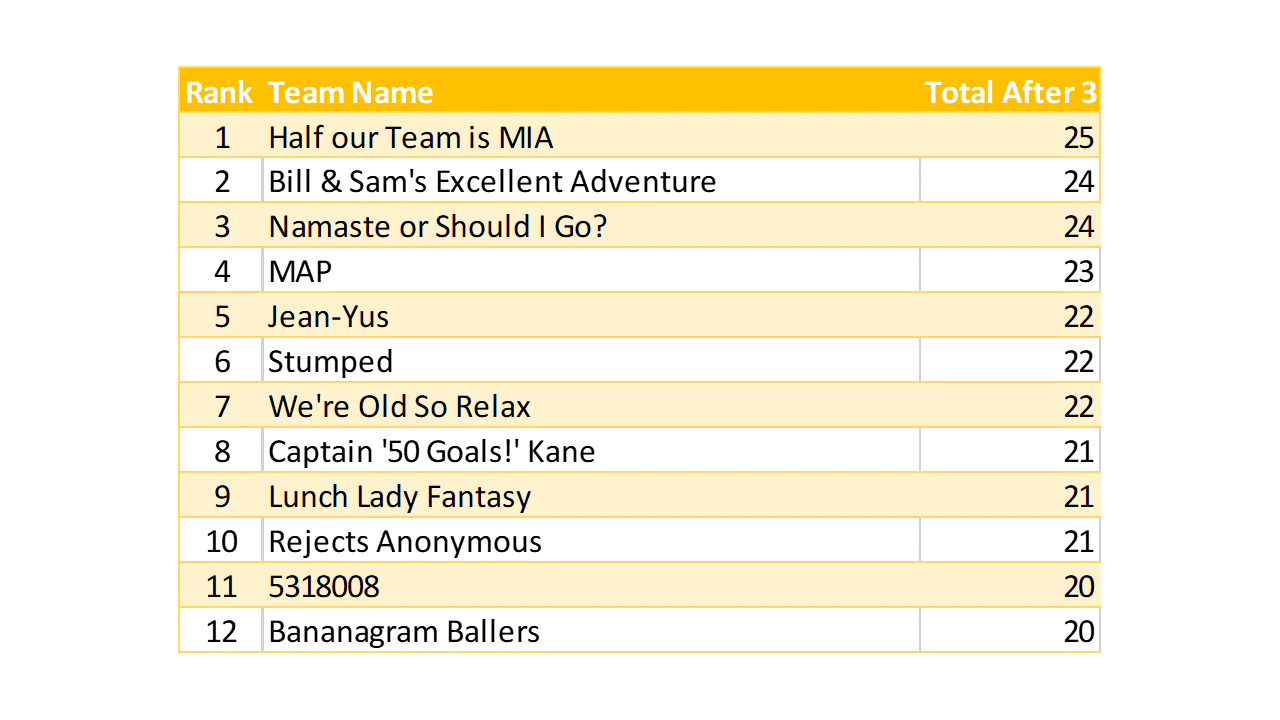Click the Total After 3 header
1280x720 pixels.
[x=1010, y=92]
